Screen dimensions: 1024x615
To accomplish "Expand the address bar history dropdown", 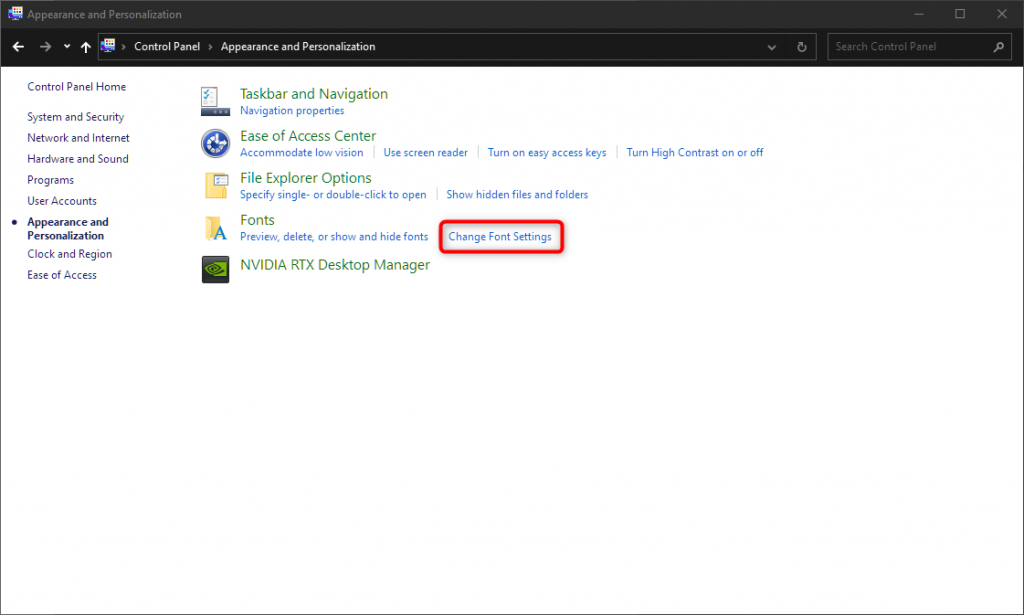I will click(771, 47).
